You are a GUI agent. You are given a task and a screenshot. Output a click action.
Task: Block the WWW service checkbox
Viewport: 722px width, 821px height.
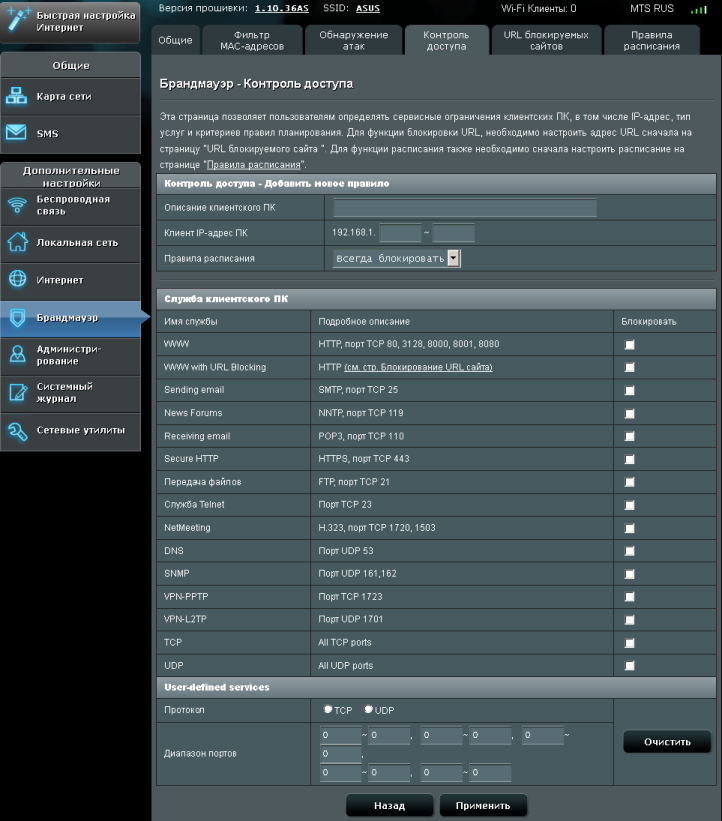(x=629, y=345)
